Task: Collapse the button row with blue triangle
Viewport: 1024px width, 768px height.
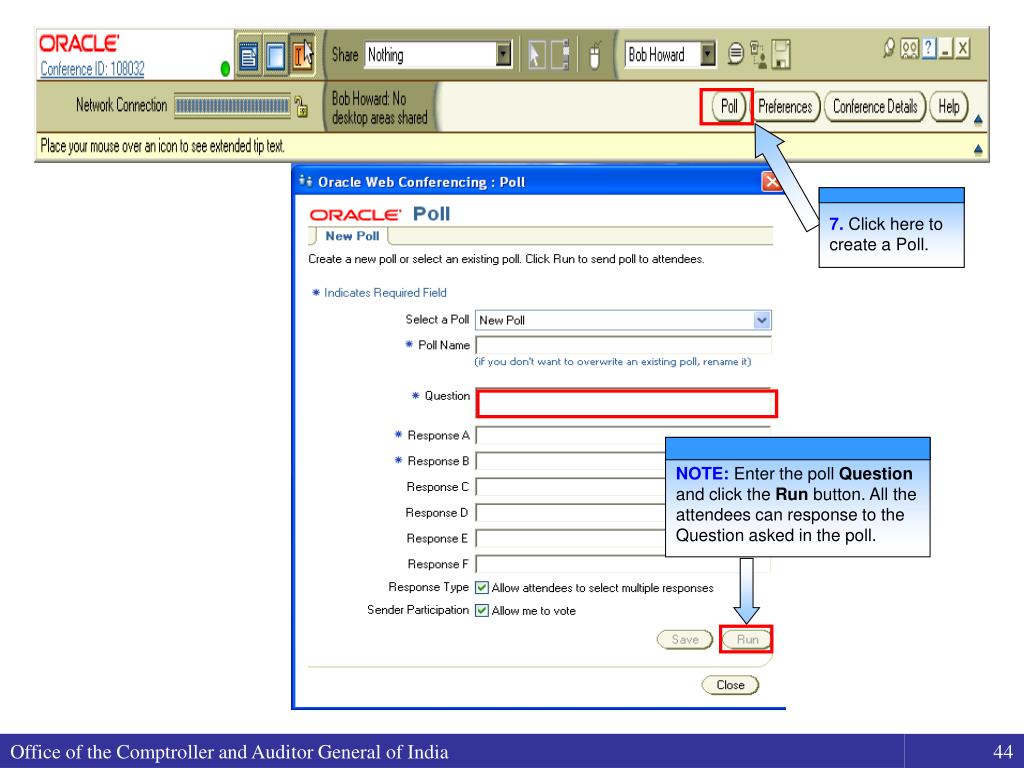Action: (978, 120)
